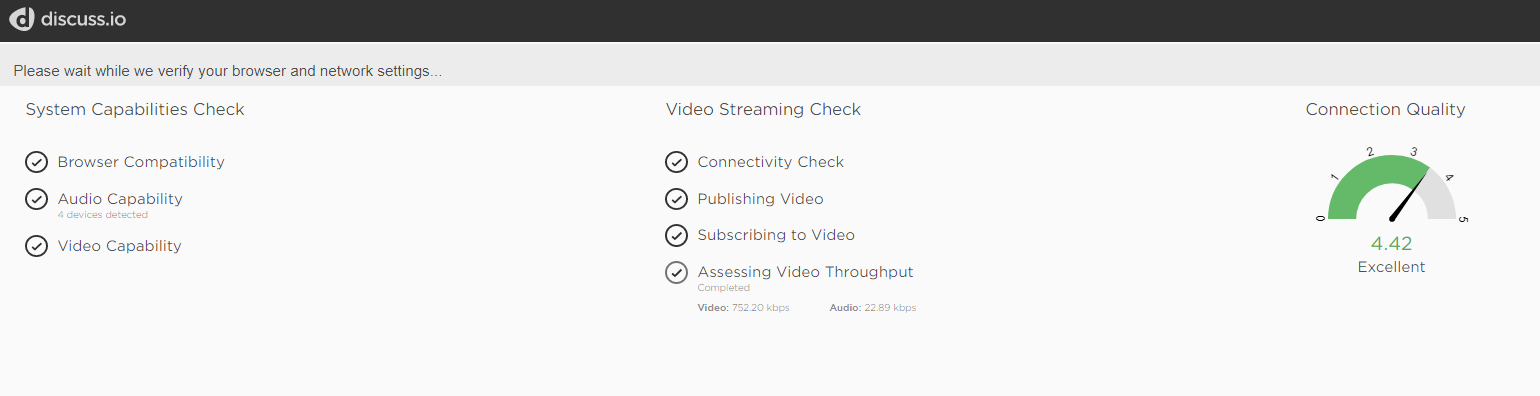Image resolution: width=1540 pixels, height=396 pixels.
Task: Click the discuss.io logo icon
Action: [22, 18]
